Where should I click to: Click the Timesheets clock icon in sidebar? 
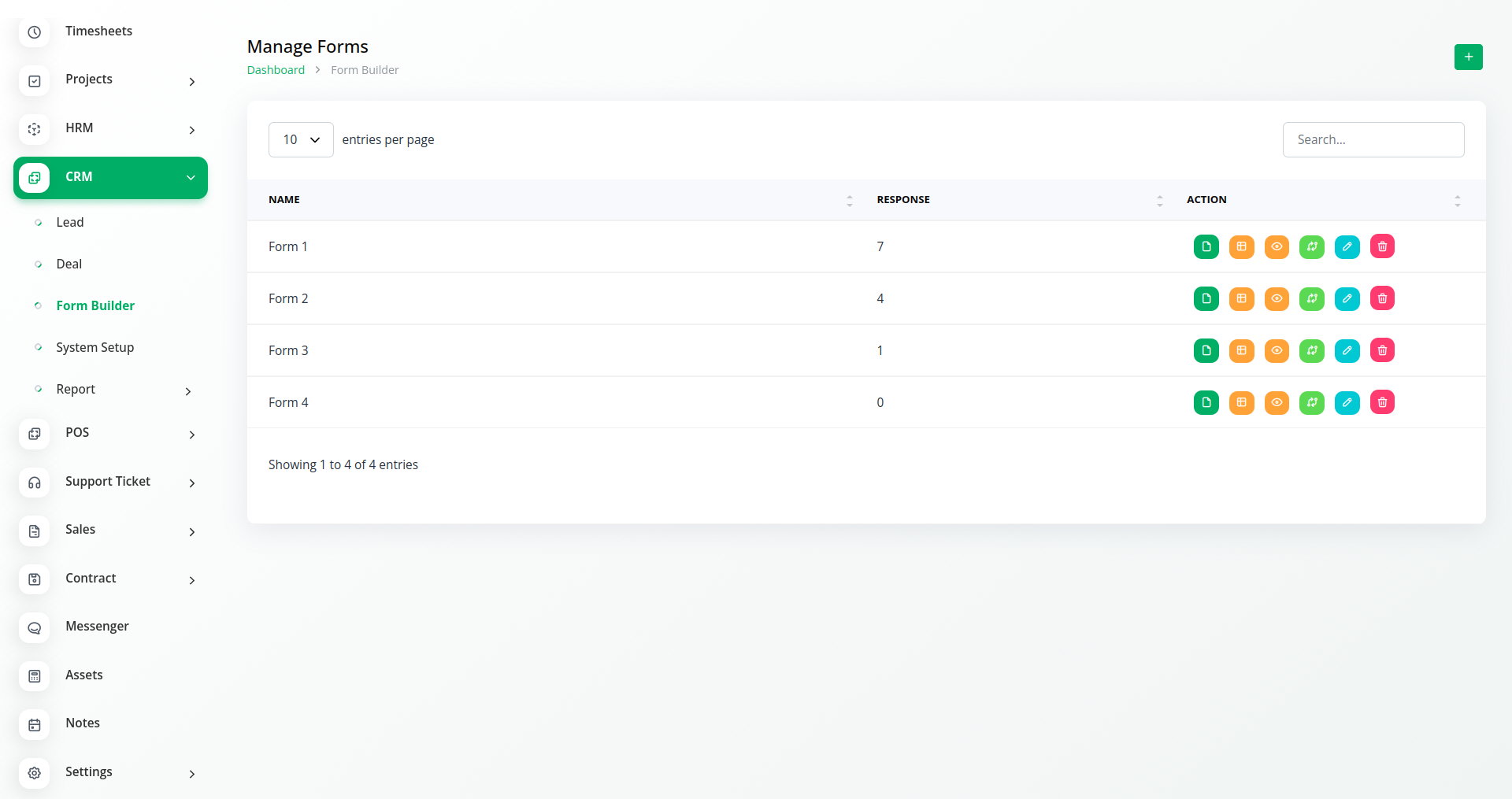[35, 32]
